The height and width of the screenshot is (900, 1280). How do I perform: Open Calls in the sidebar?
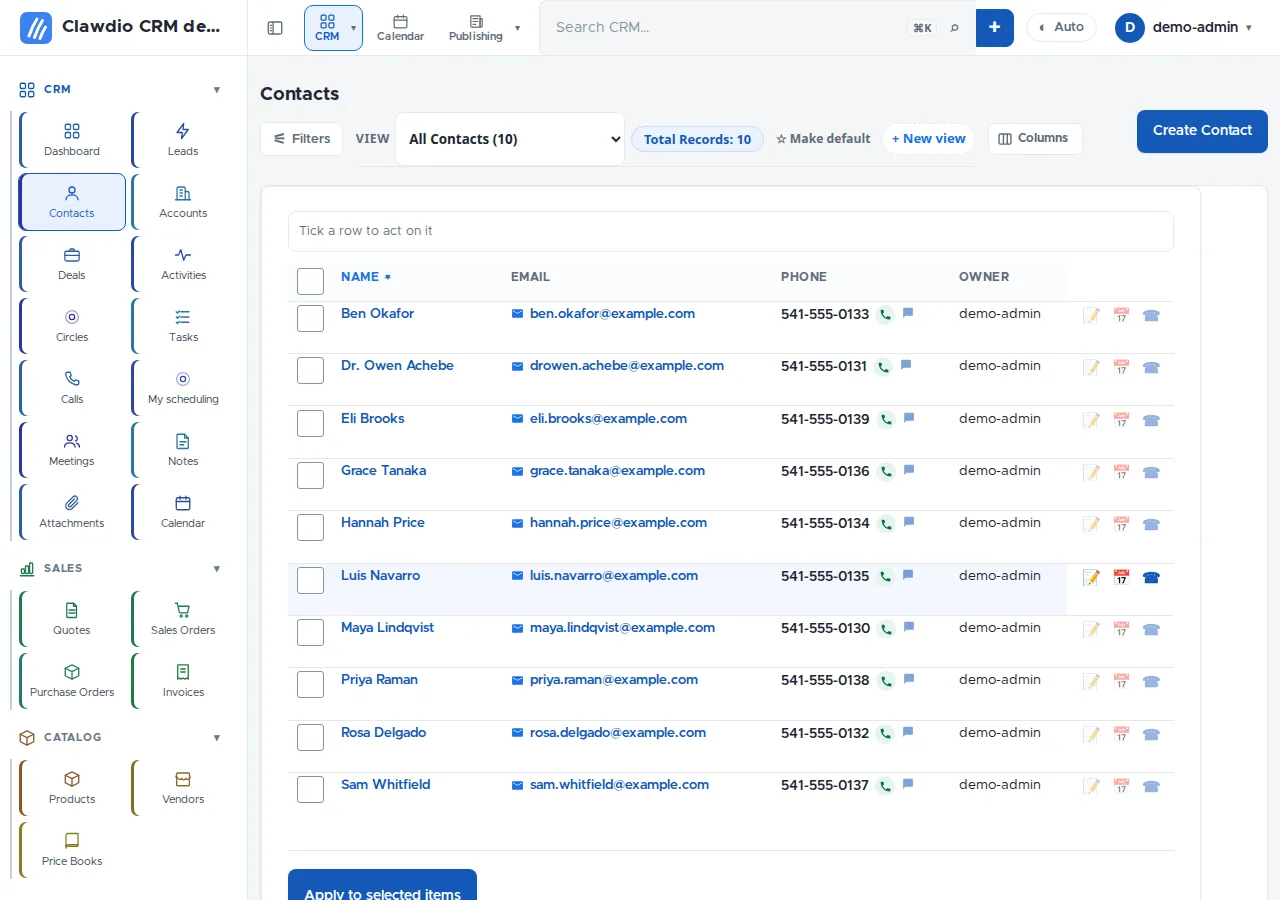pyautogui.click(x=72, y=388)
